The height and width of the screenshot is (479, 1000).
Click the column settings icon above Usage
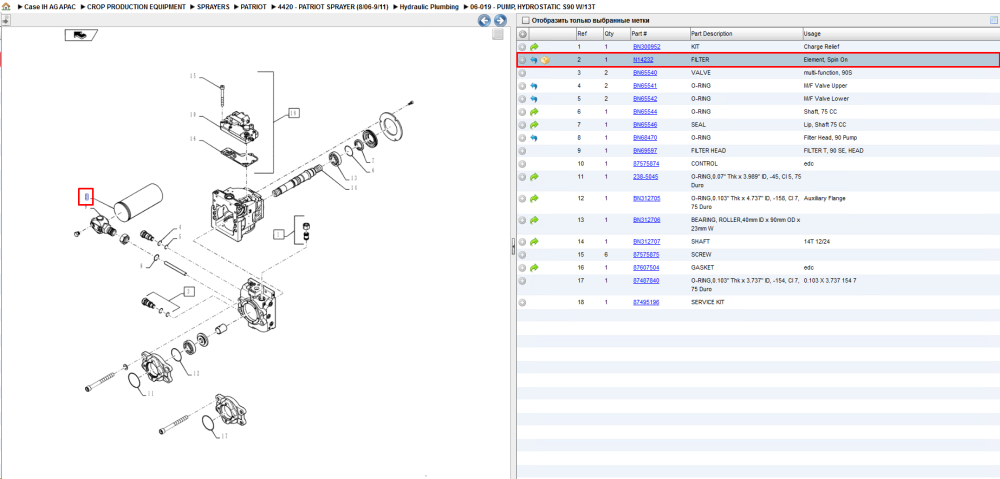pyautogui.click(x=993, y=20)
